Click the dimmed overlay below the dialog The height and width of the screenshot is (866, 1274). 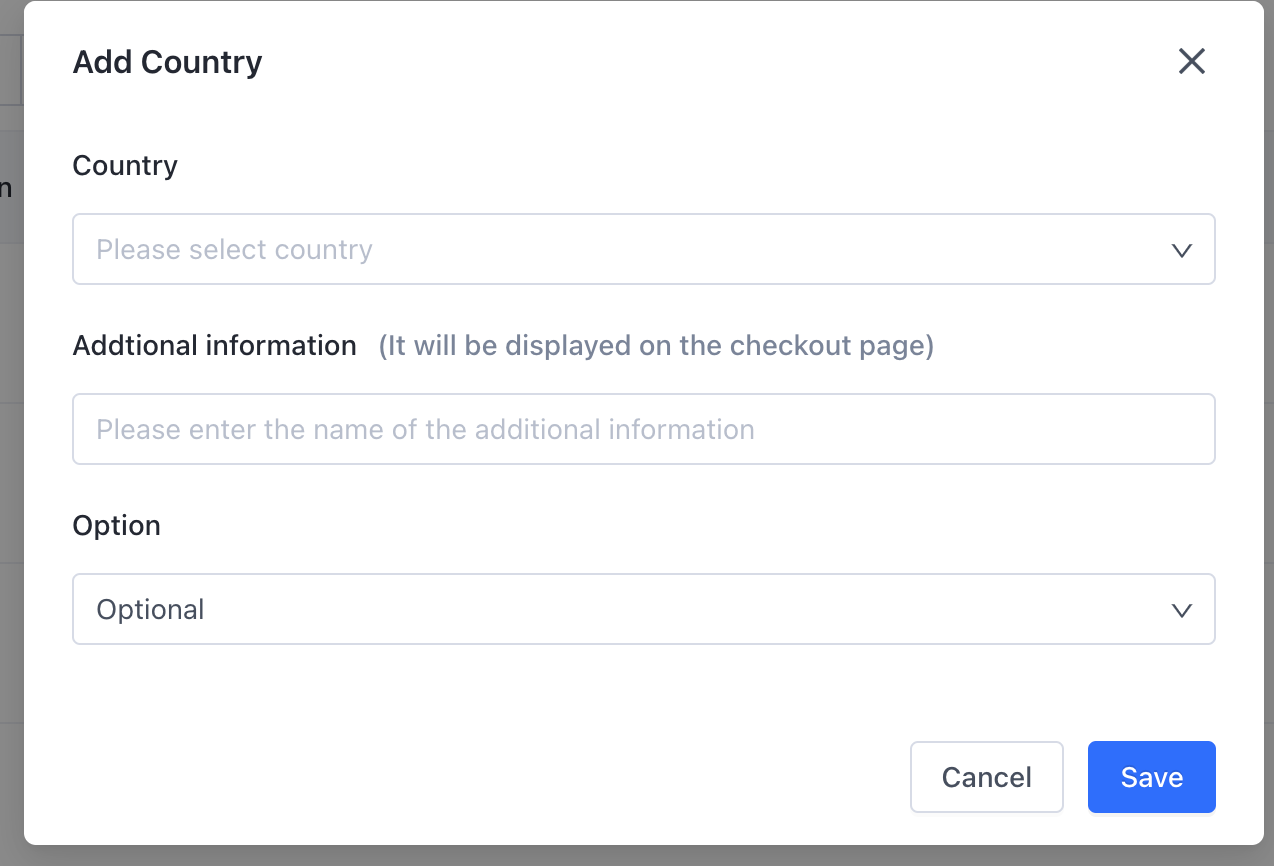640,856
